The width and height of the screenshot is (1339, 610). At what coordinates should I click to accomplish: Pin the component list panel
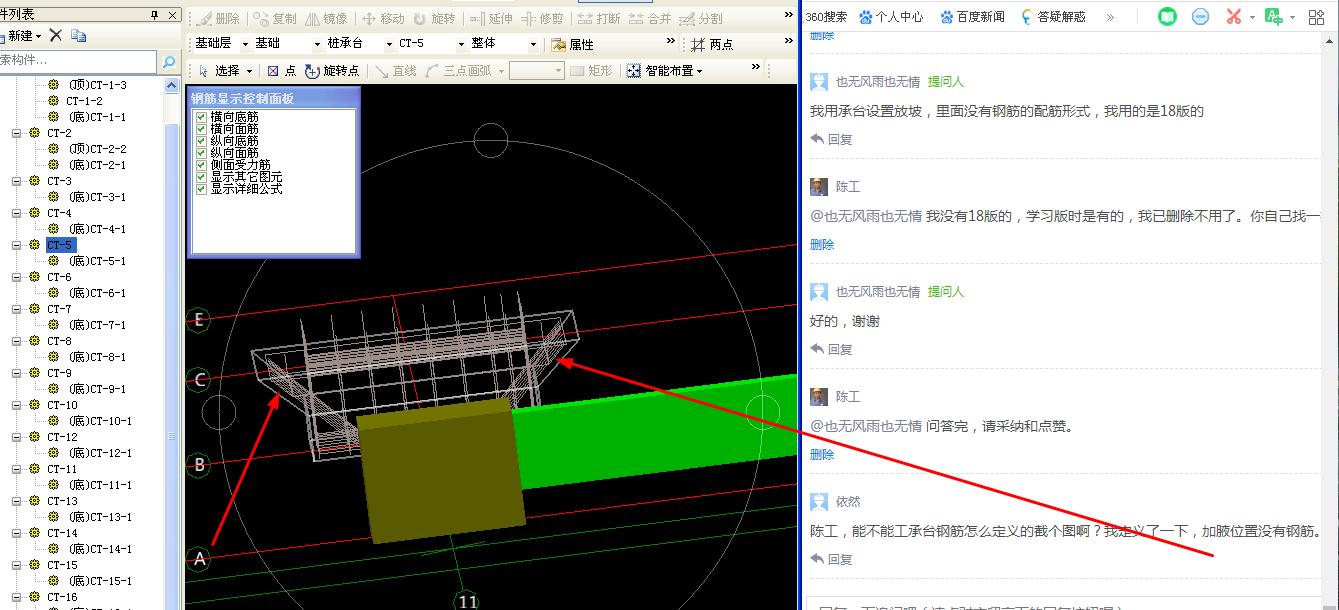tap(154, 15)
